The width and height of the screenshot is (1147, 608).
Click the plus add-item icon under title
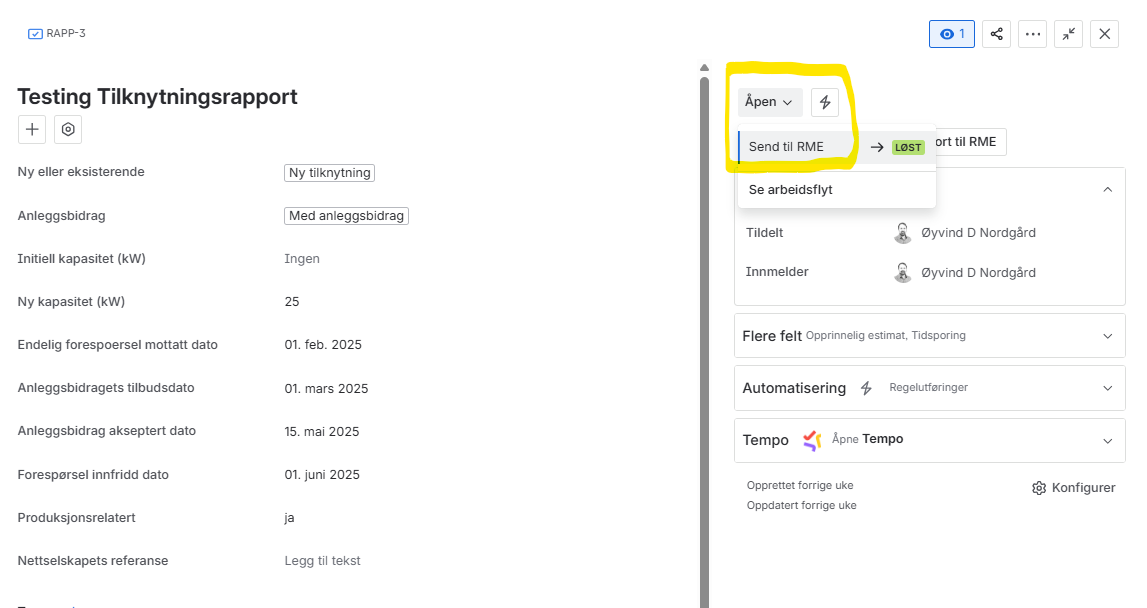coord(32,129)
